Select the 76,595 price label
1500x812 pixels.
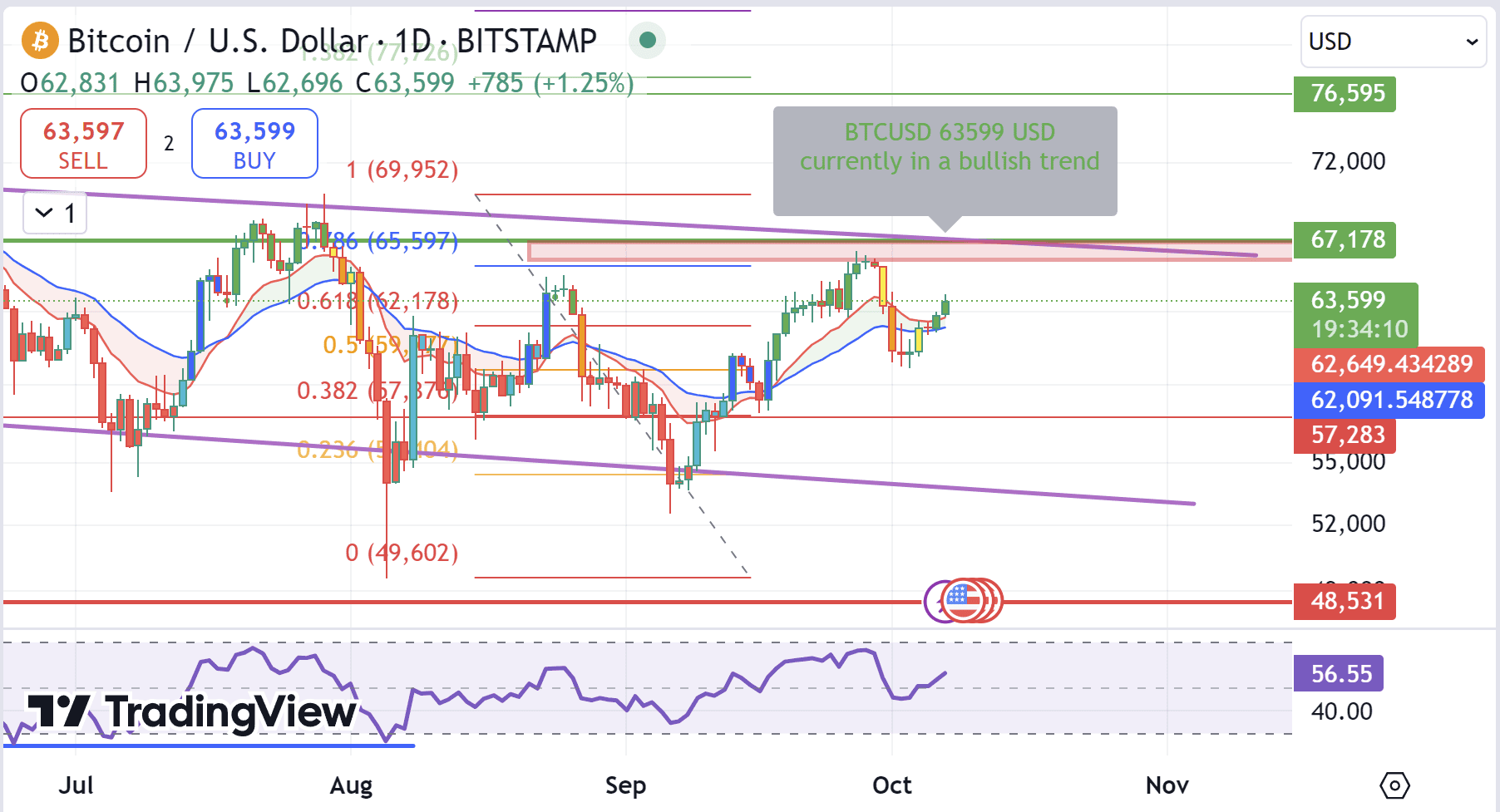point(1345,94)
